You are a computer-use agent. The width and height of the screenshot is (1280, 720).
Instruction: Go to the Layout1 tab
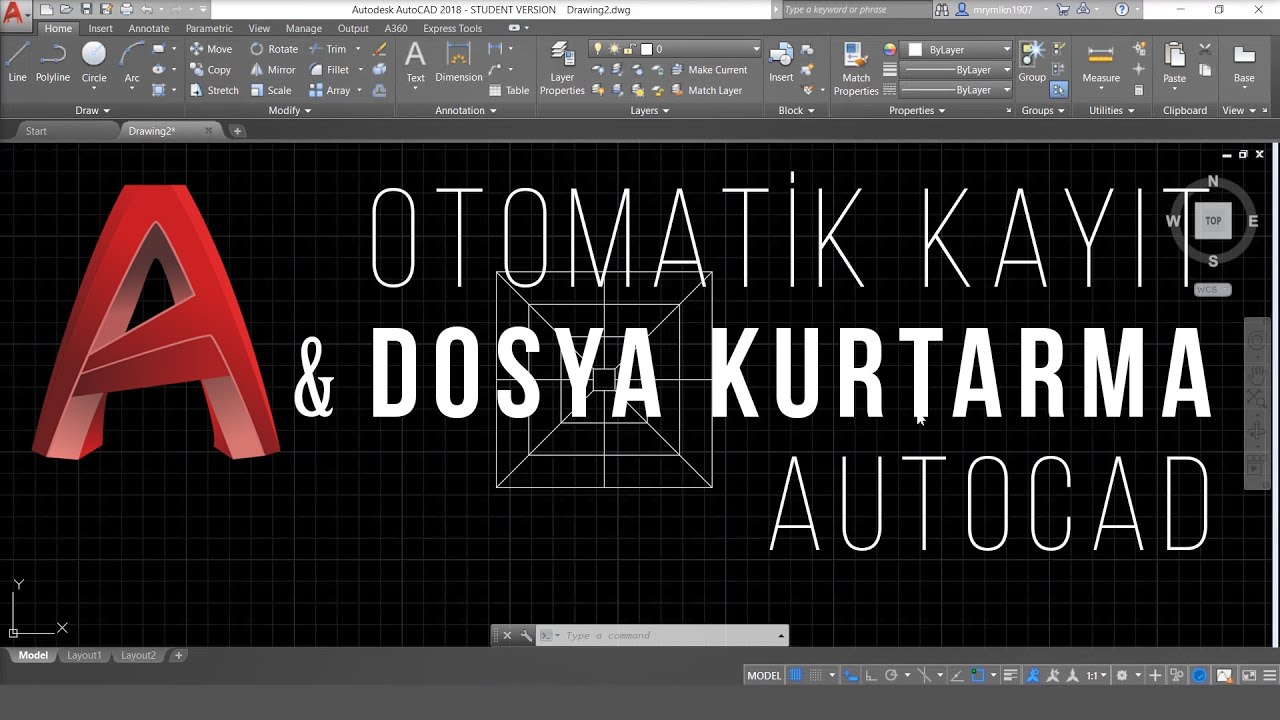click(x=84, y=656)
